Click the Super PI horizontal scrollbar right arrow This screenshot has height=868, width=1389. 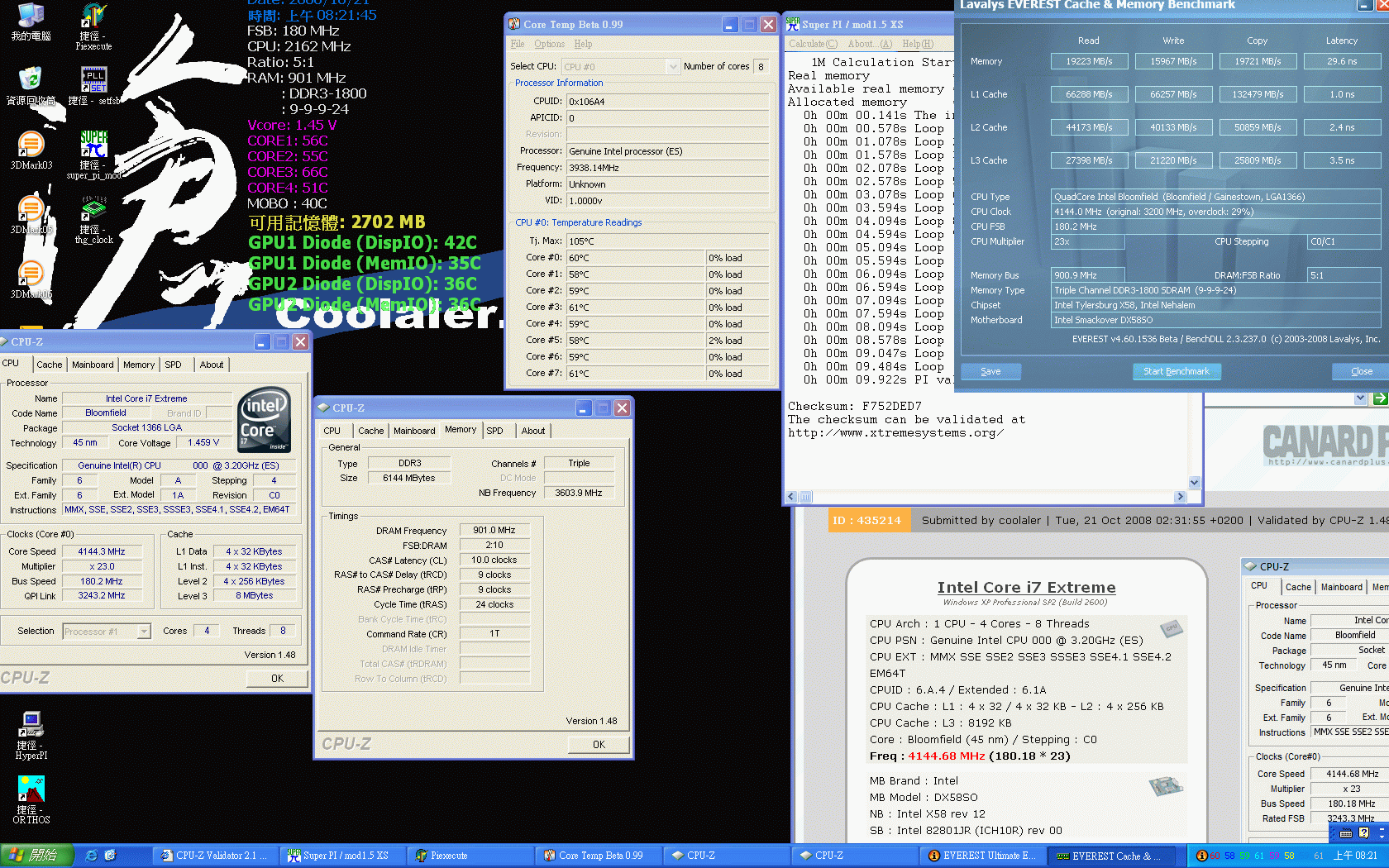[x=1181, y=497]
